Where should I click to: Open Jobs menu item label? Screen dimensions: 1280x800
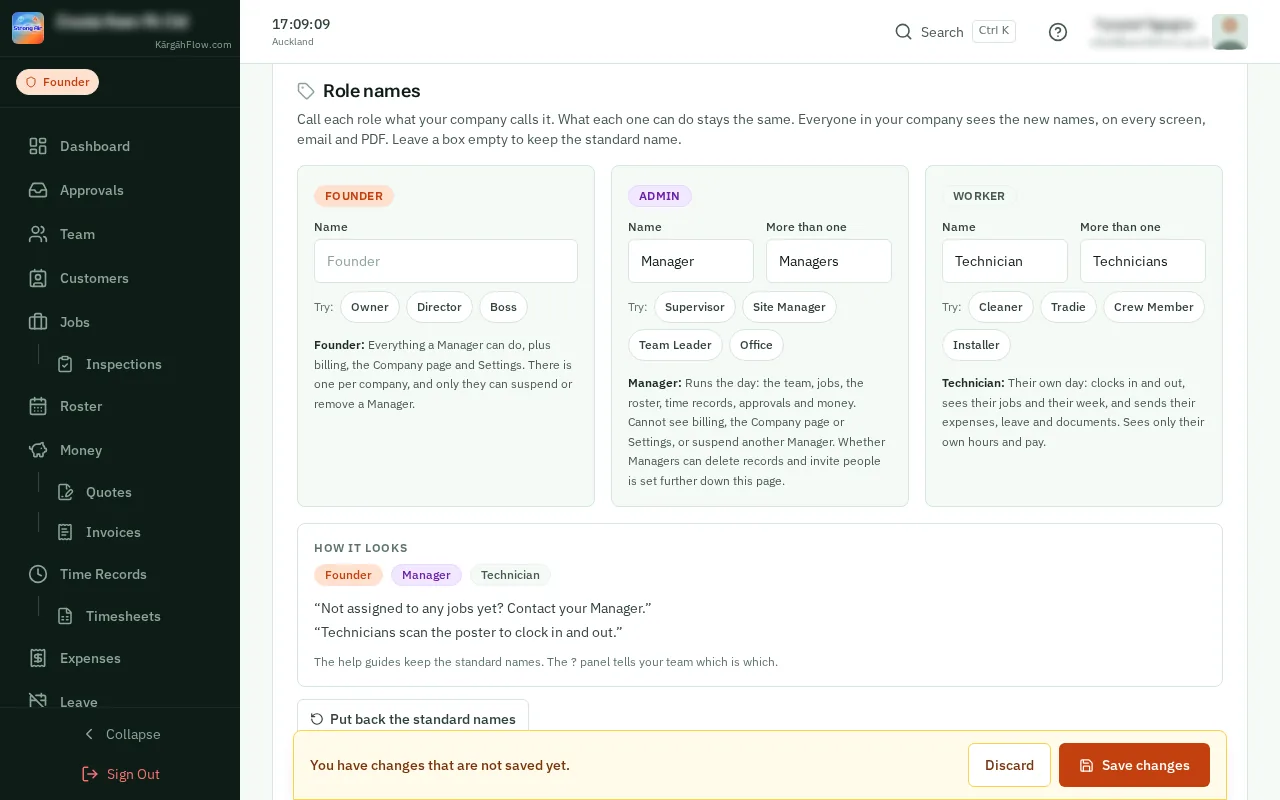75,322
